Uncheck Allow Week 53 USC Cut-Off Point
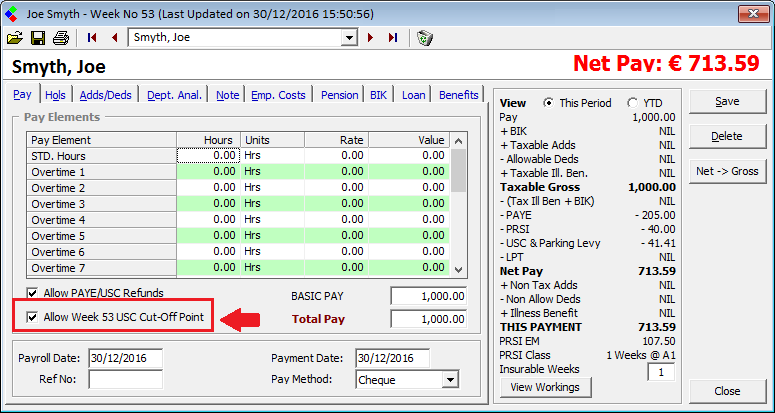 33,318
